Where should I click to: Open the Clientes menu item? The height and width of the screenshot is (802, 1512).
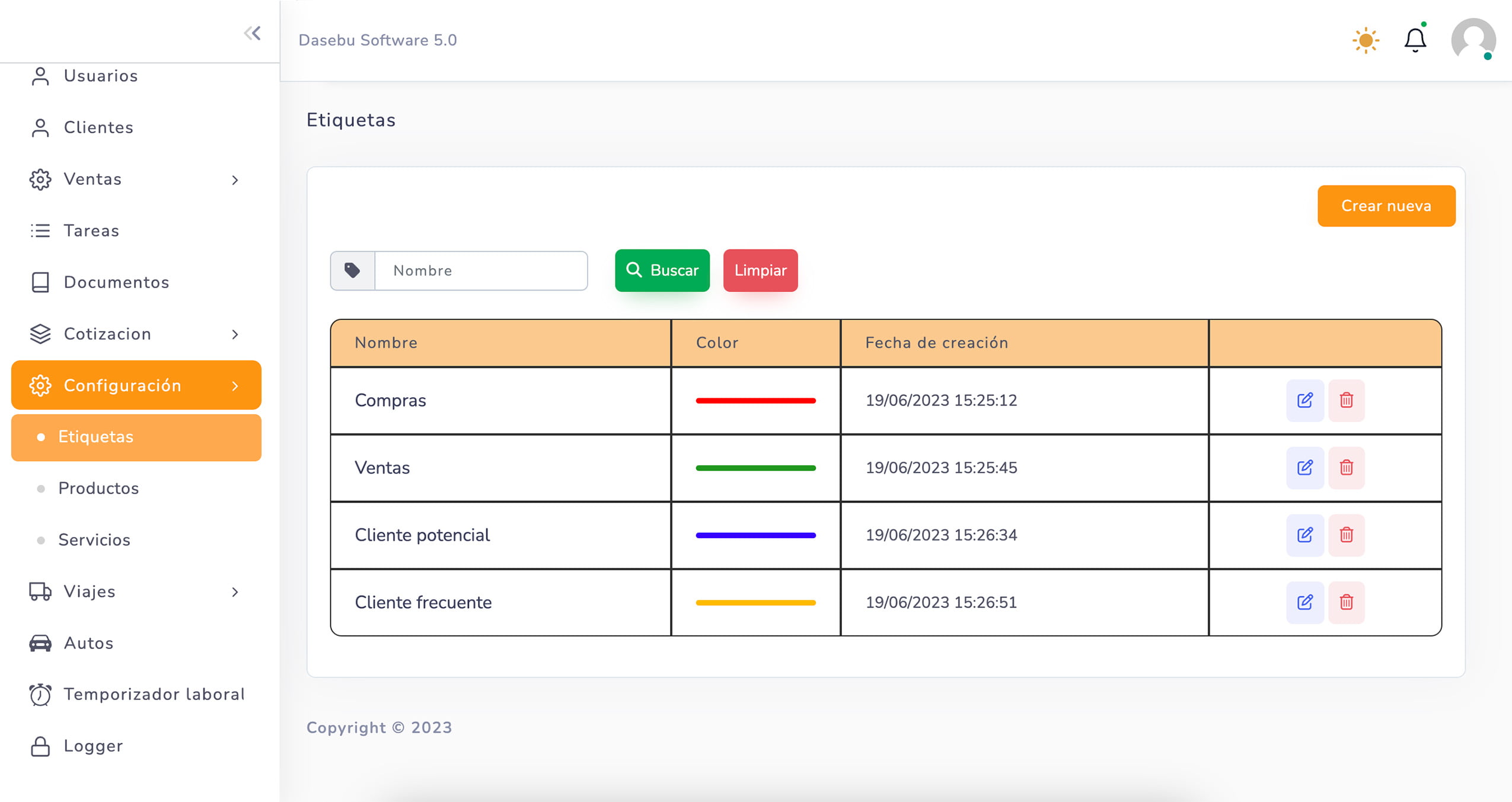[136, 127]
